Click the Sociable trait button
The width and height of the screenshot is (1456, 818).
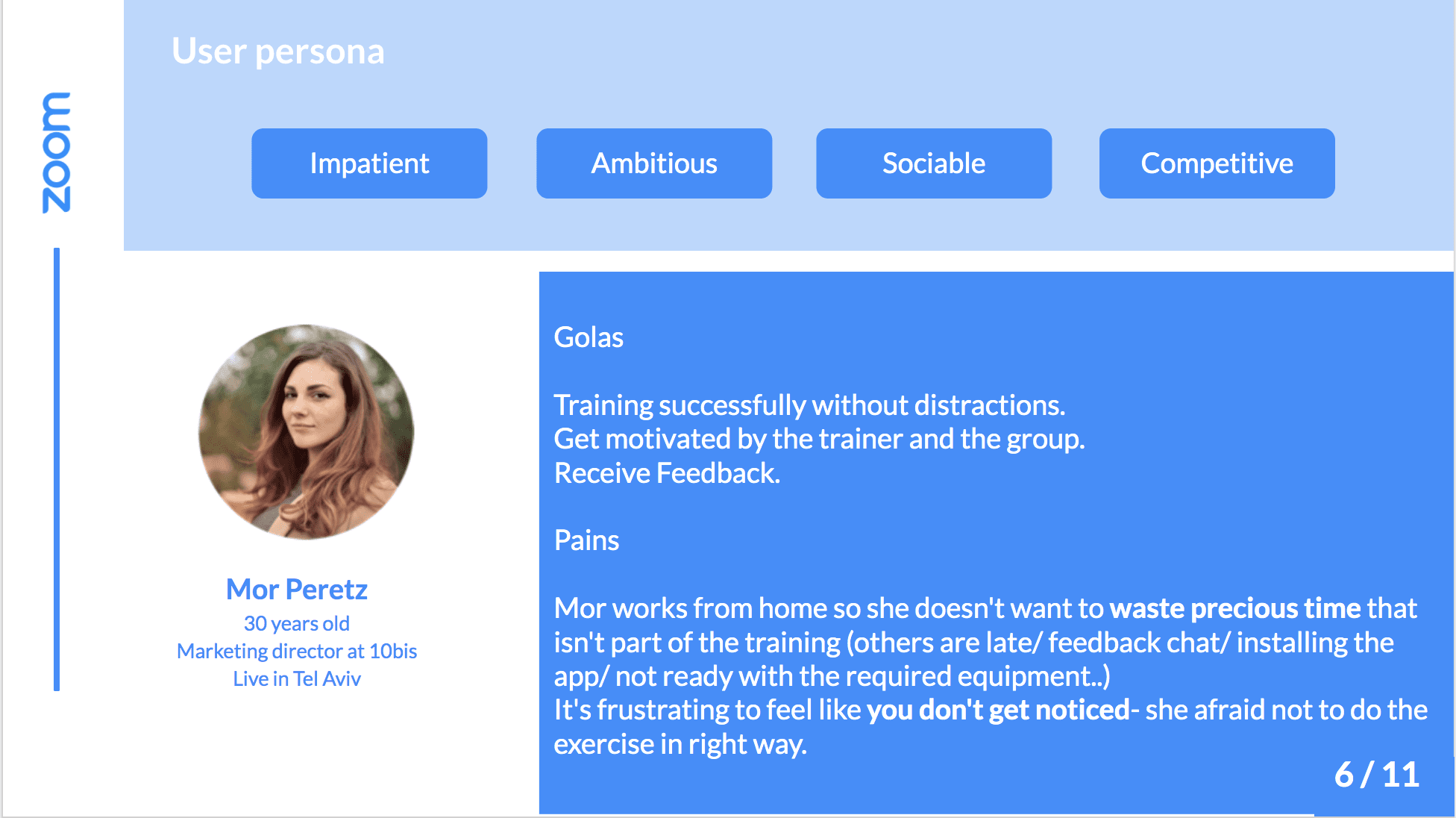pyautogui.click(x=934, y=163)
